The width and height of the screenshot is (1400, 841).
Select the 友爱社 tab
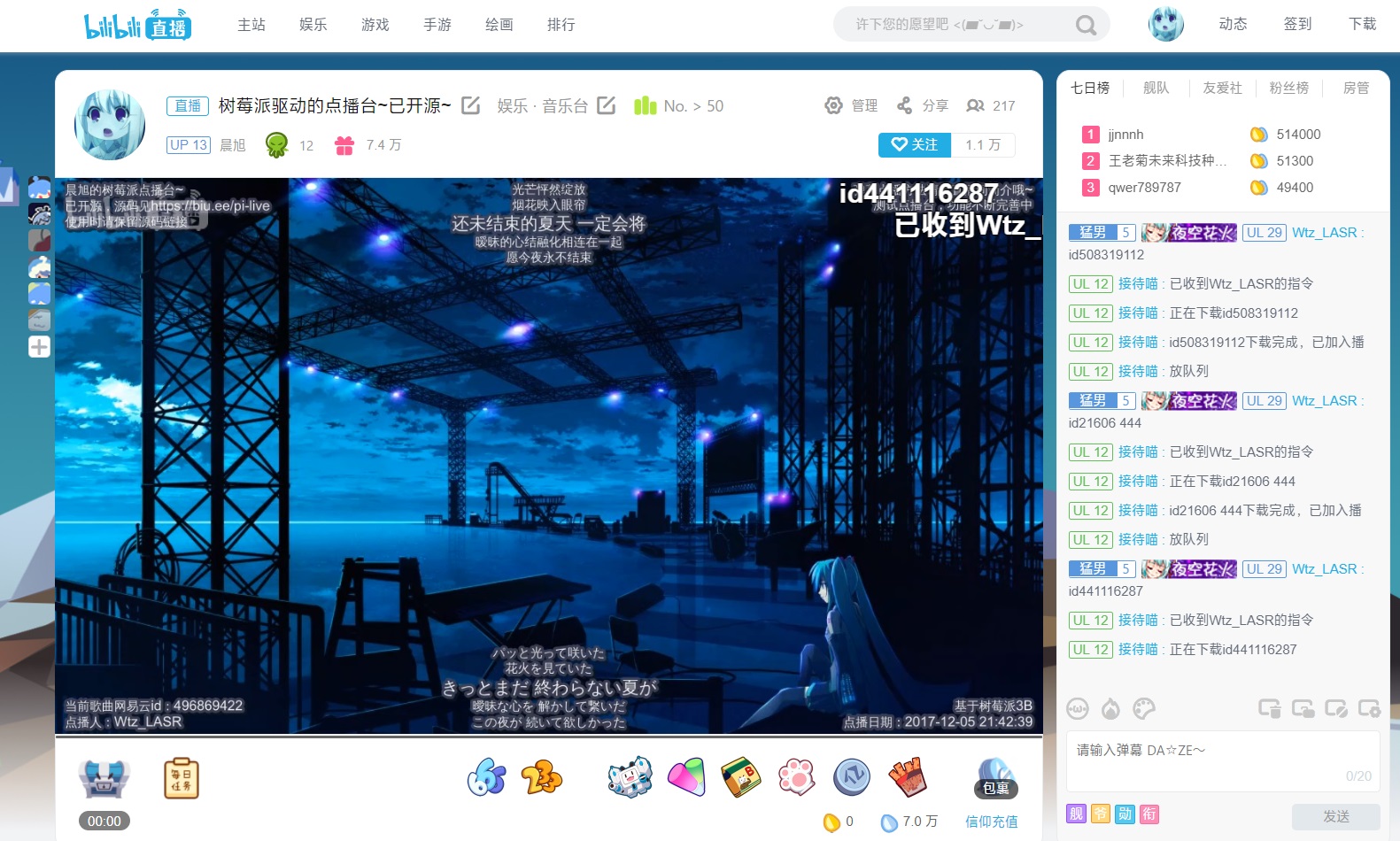(1222, 88)
